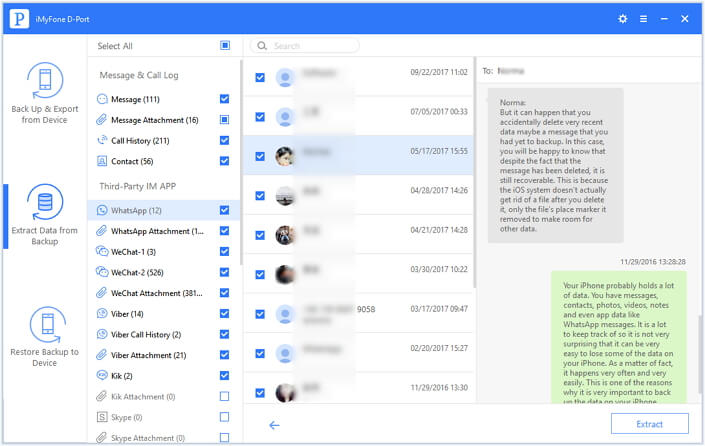Uncheck the WeChat-2 (526) checkbox
705x446 pixels.
pyautogui.click(x=224, y=272)
